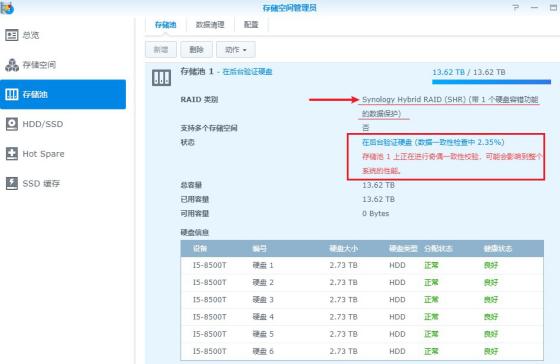Click the 0 Bytes available capacity value
The width and height of the screenshot is (560, 364).
coord(375,214)
